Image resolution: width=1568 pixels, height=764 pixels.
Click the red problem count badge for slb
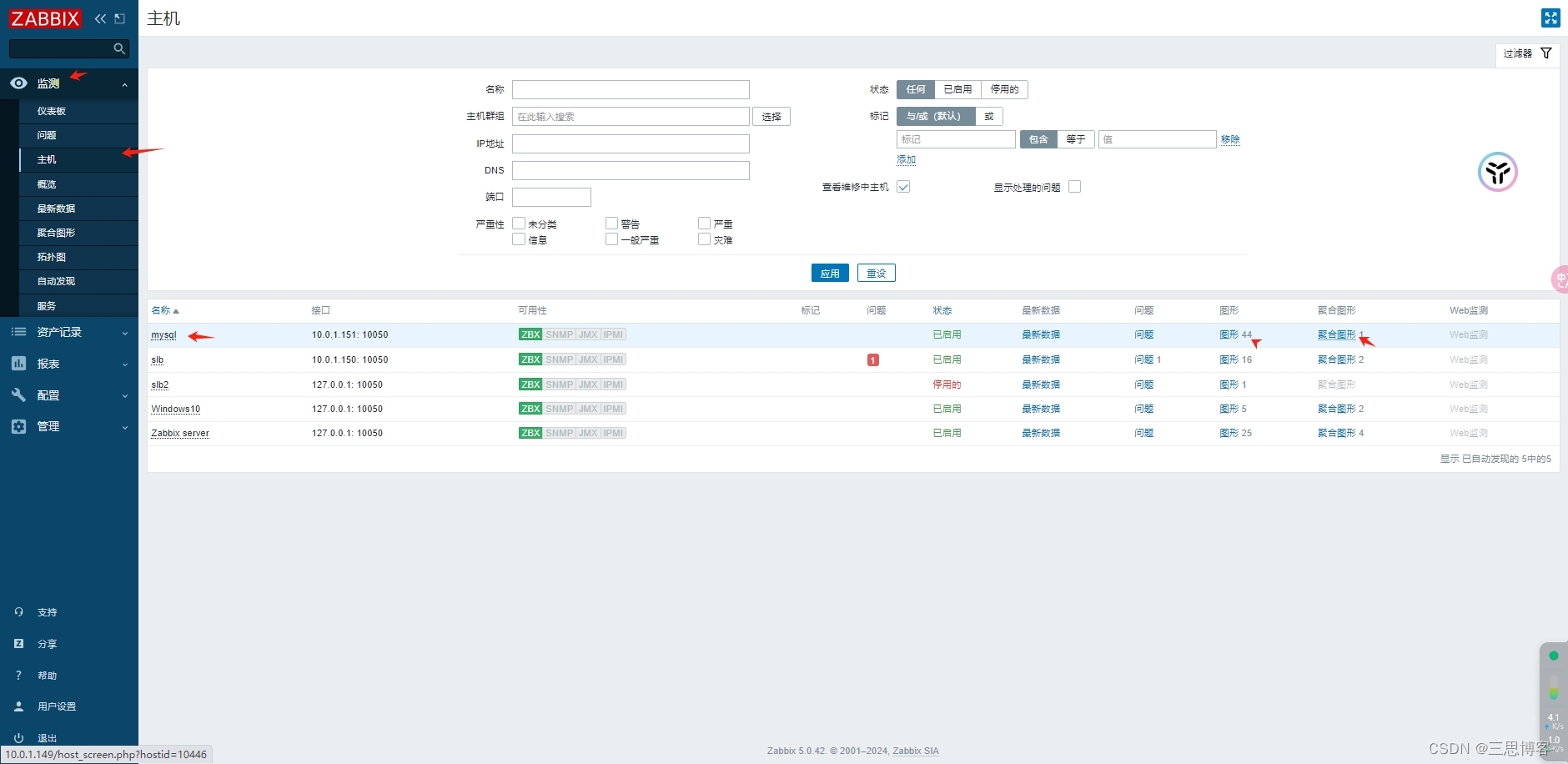[873, 360]
